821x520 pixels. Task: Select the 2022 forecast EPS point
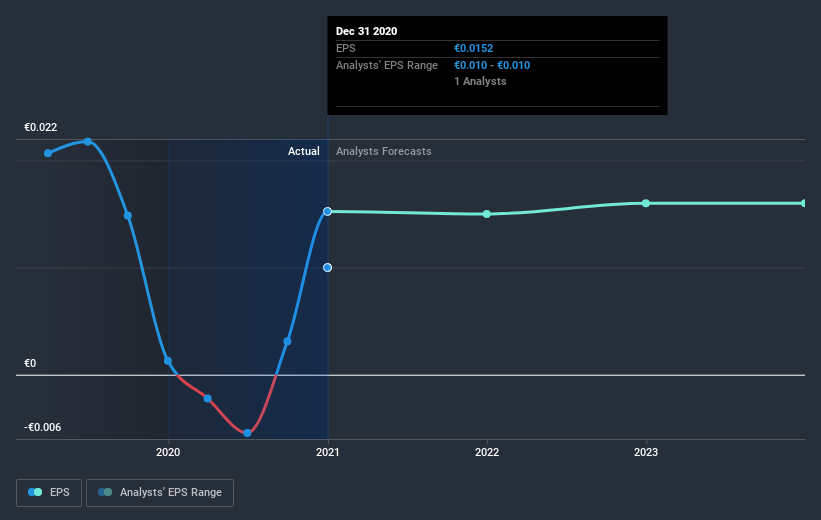pyautogui.click(x=486, y=214)
